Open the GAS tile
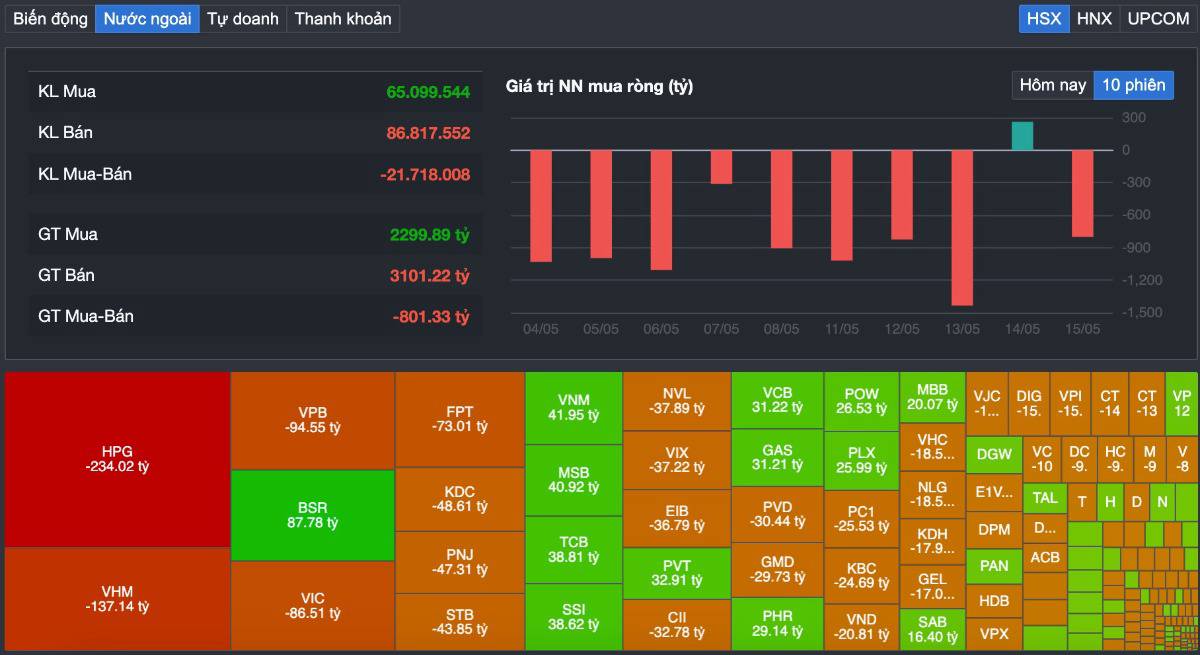 [x=777, y=458]
